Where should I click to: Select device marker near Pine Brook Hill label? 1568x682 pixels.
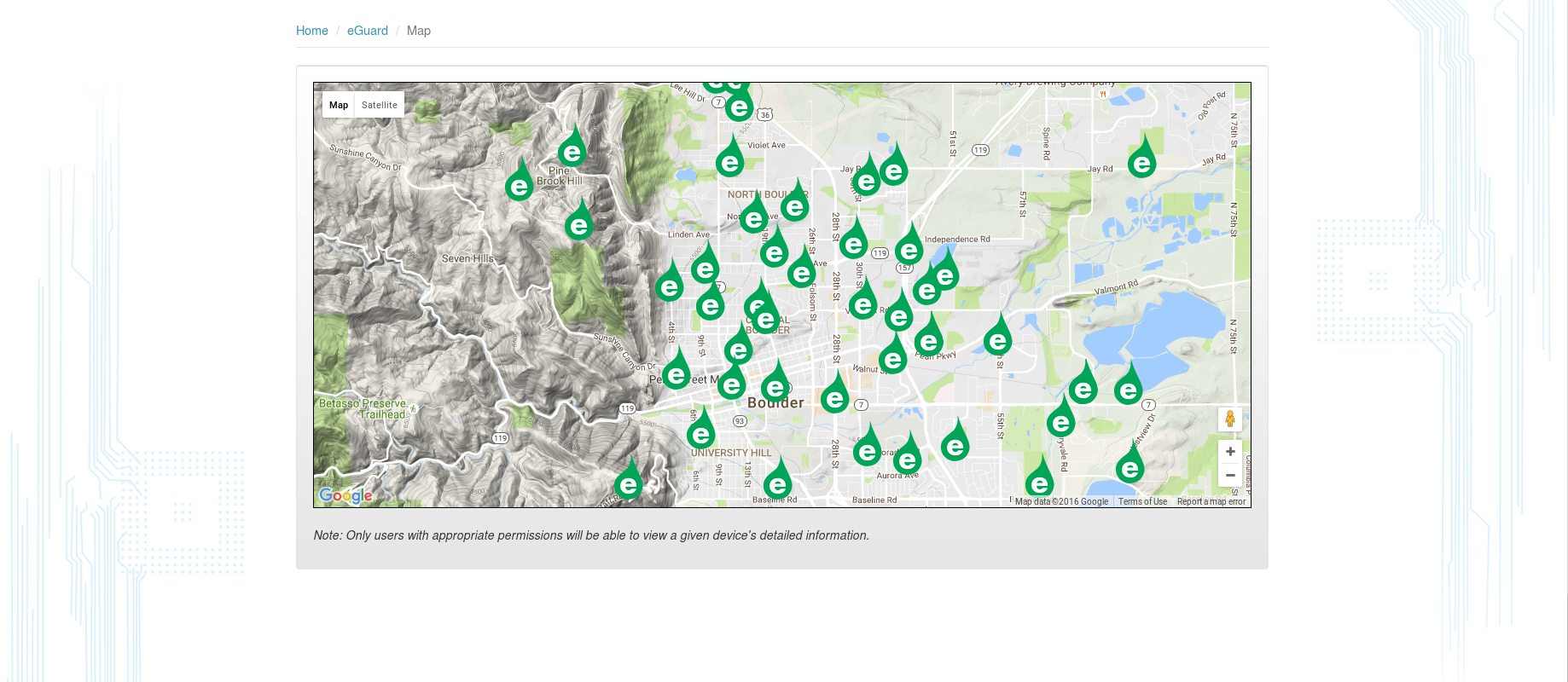[572, 146]
